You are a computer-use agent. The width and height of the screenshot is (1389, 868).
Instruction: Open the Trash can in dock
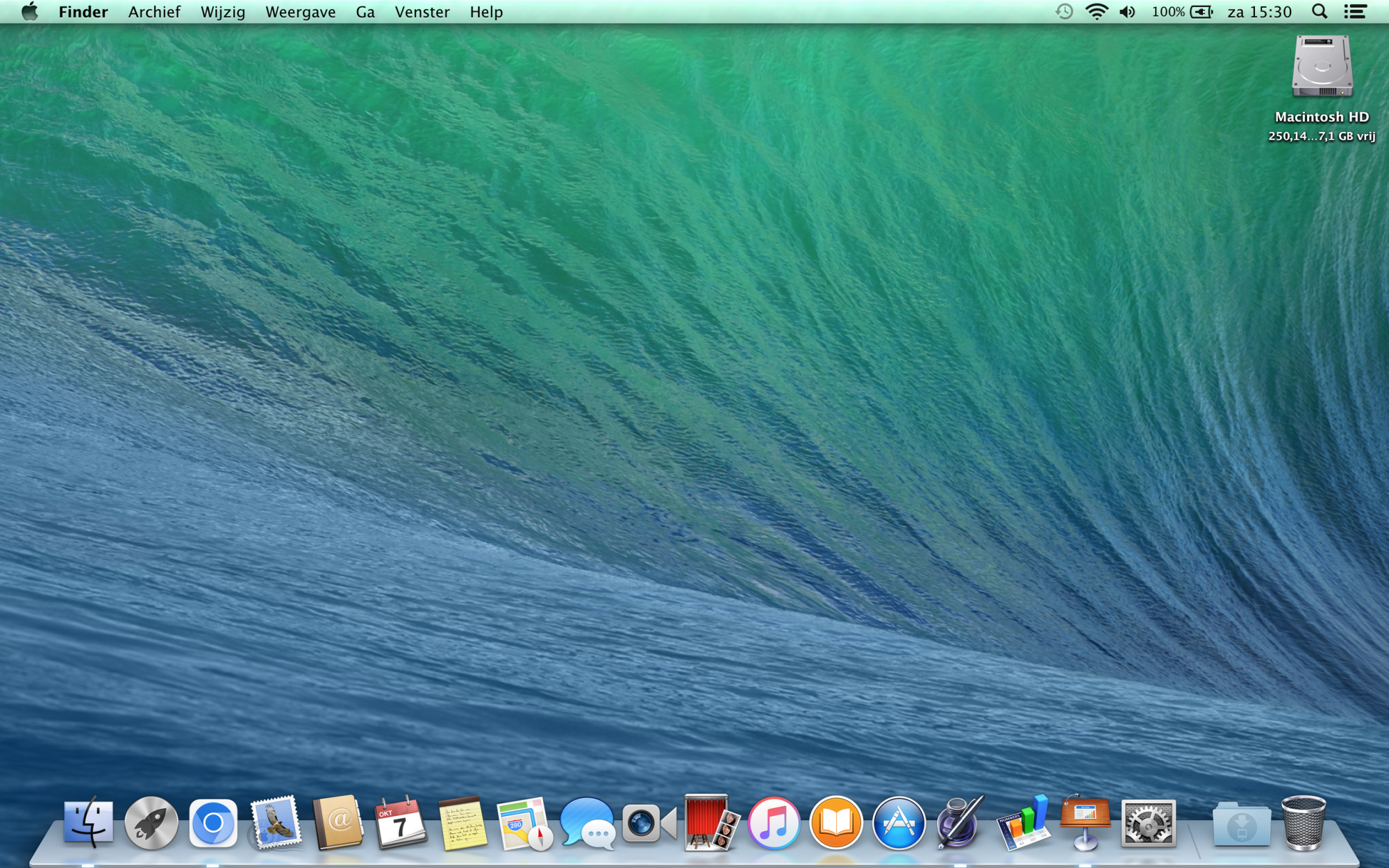tap(1304, 824)
